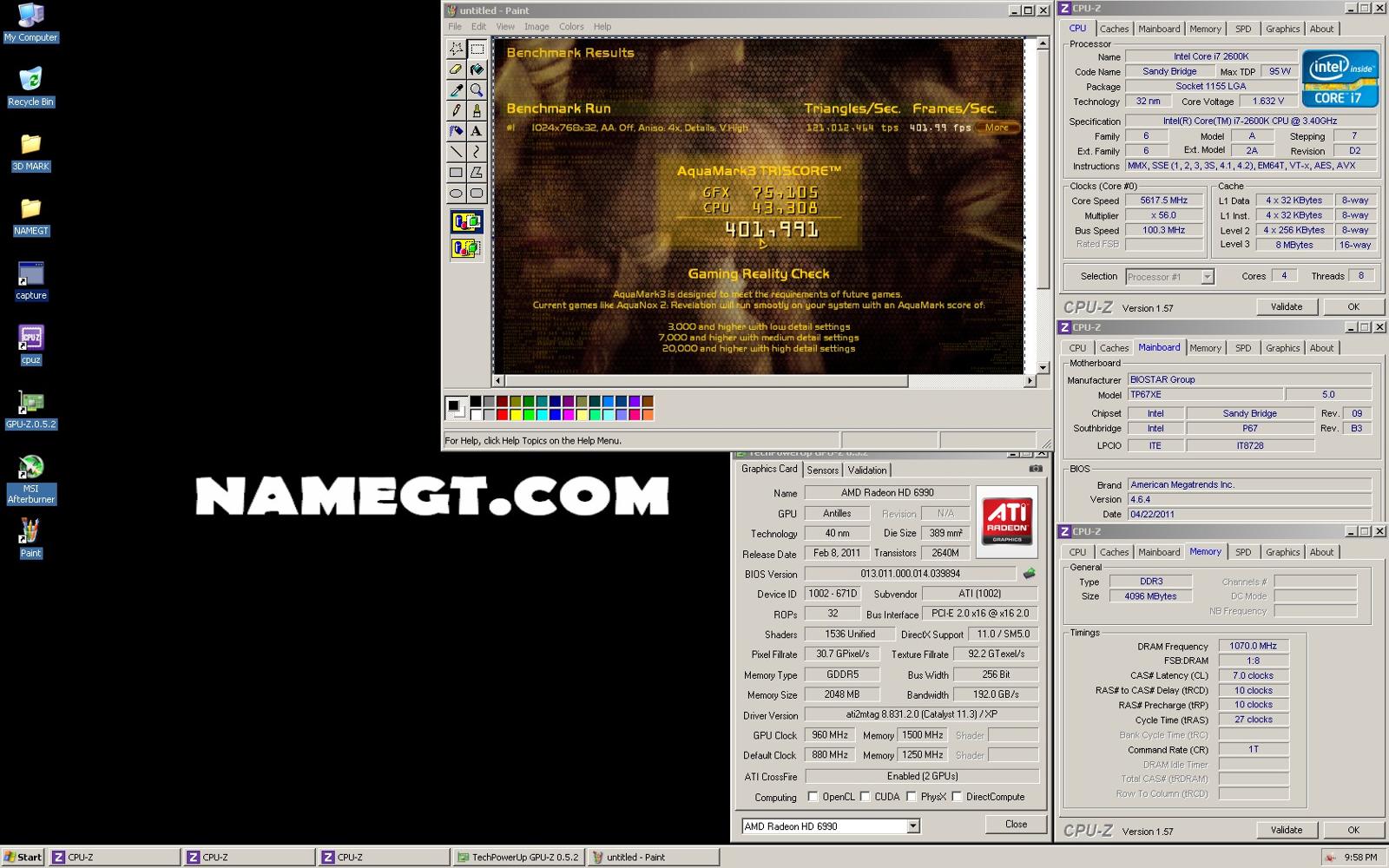Image resolution: width=1389 pixels, height=868 pixels.
Task: Switch to untitled - Paint taskbar button
Action: click(x=652, y=857)
